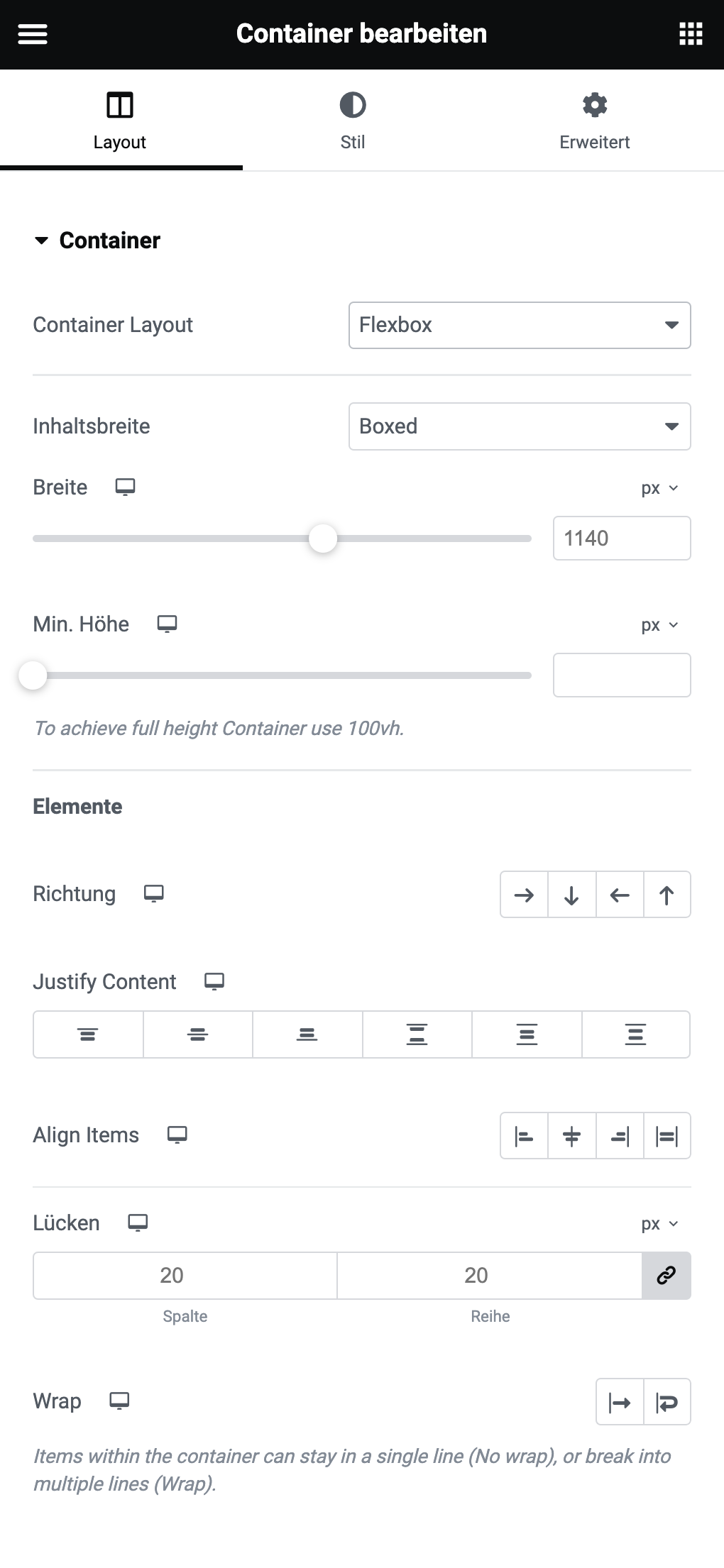Screen dimensions: 724x1568
Task: Set direction to row with right arrow
Action: coord(524,895)
